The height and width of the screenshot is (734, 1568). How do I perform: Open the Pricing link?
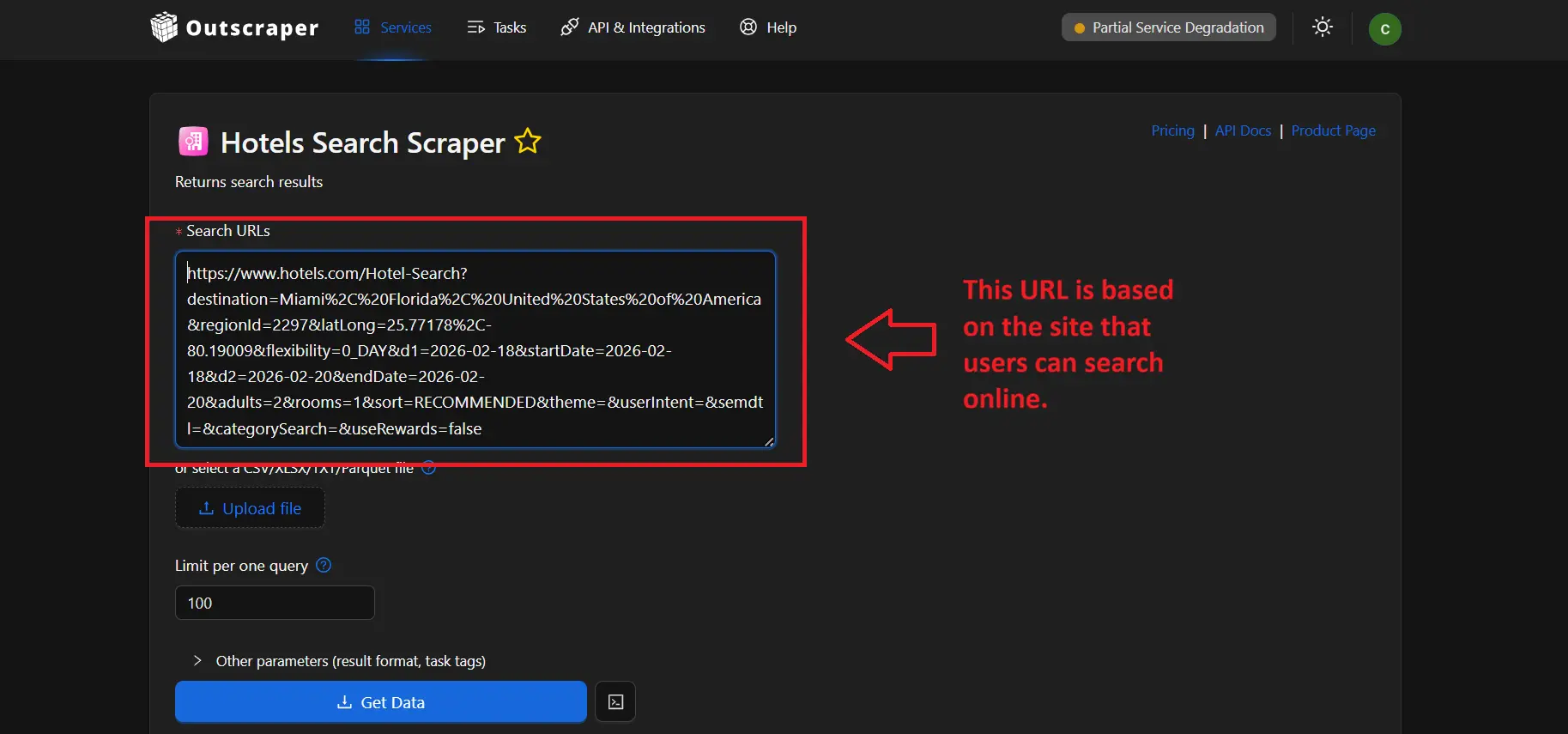coord(1172,130)
